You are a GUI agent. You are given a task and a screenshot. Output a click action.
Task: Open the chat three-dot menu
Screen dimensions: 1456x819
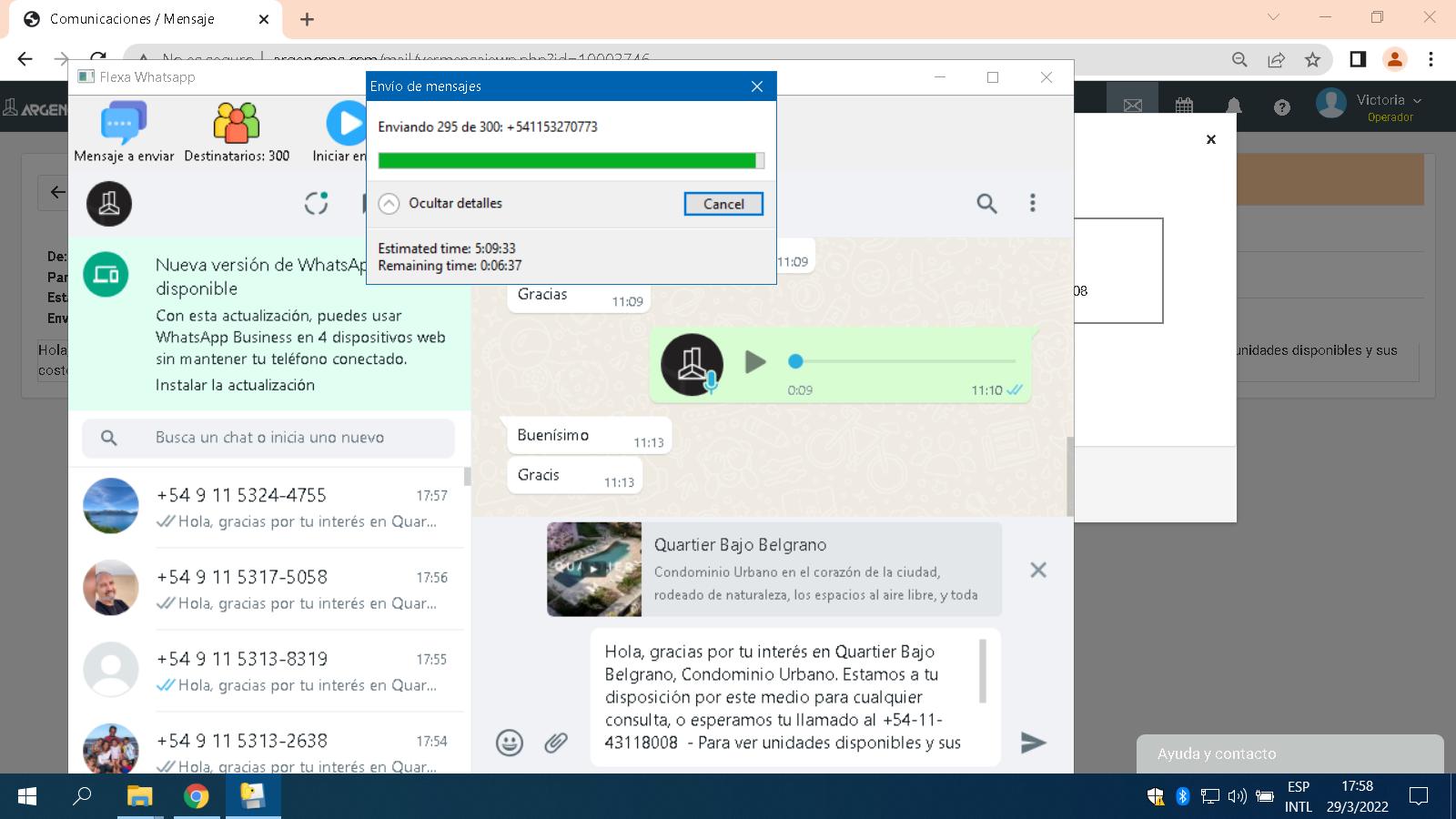tap(1032, 203)
